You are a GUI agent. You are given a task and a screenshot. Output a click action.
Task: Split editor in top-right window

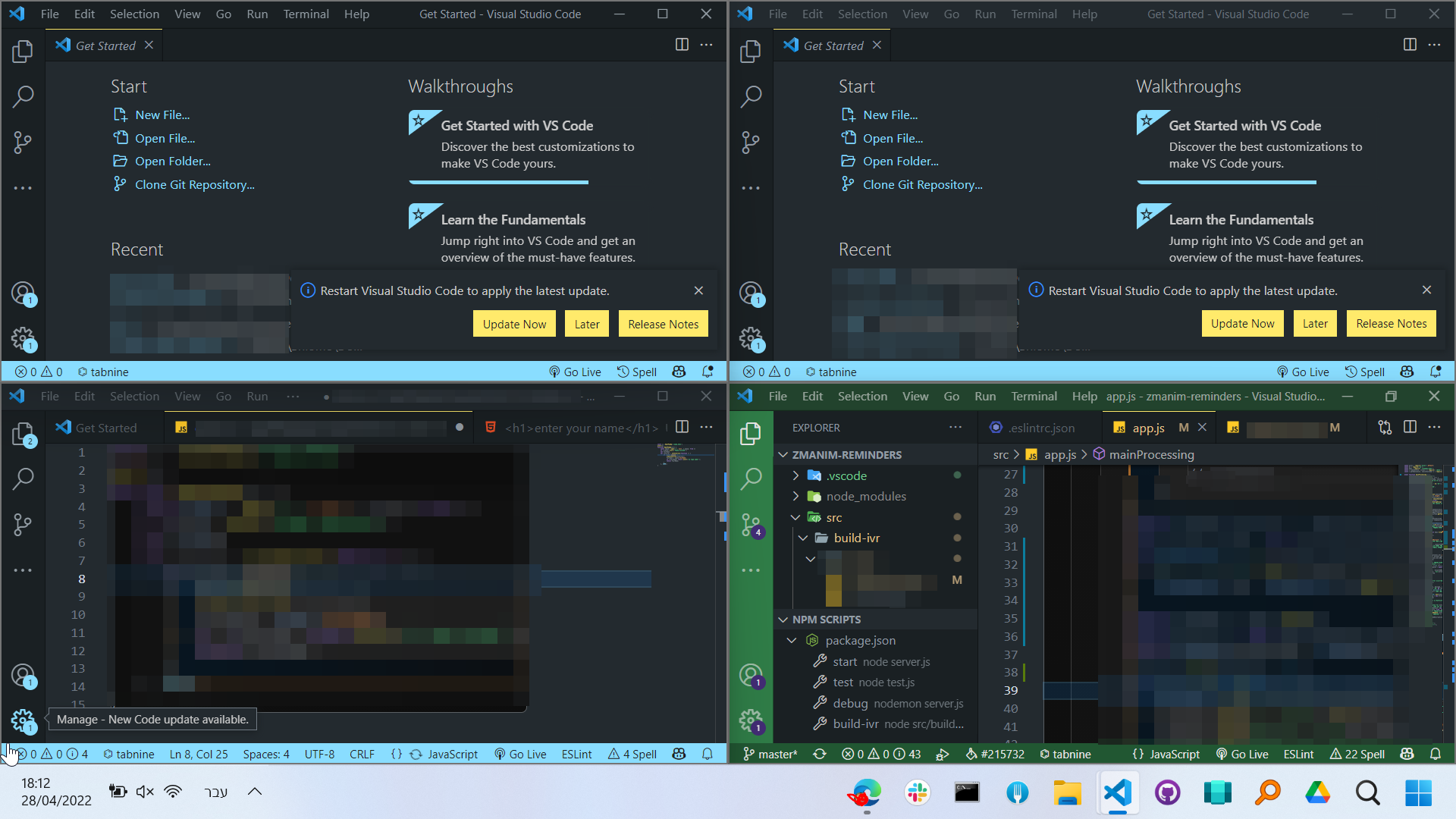click(1410, 45)
